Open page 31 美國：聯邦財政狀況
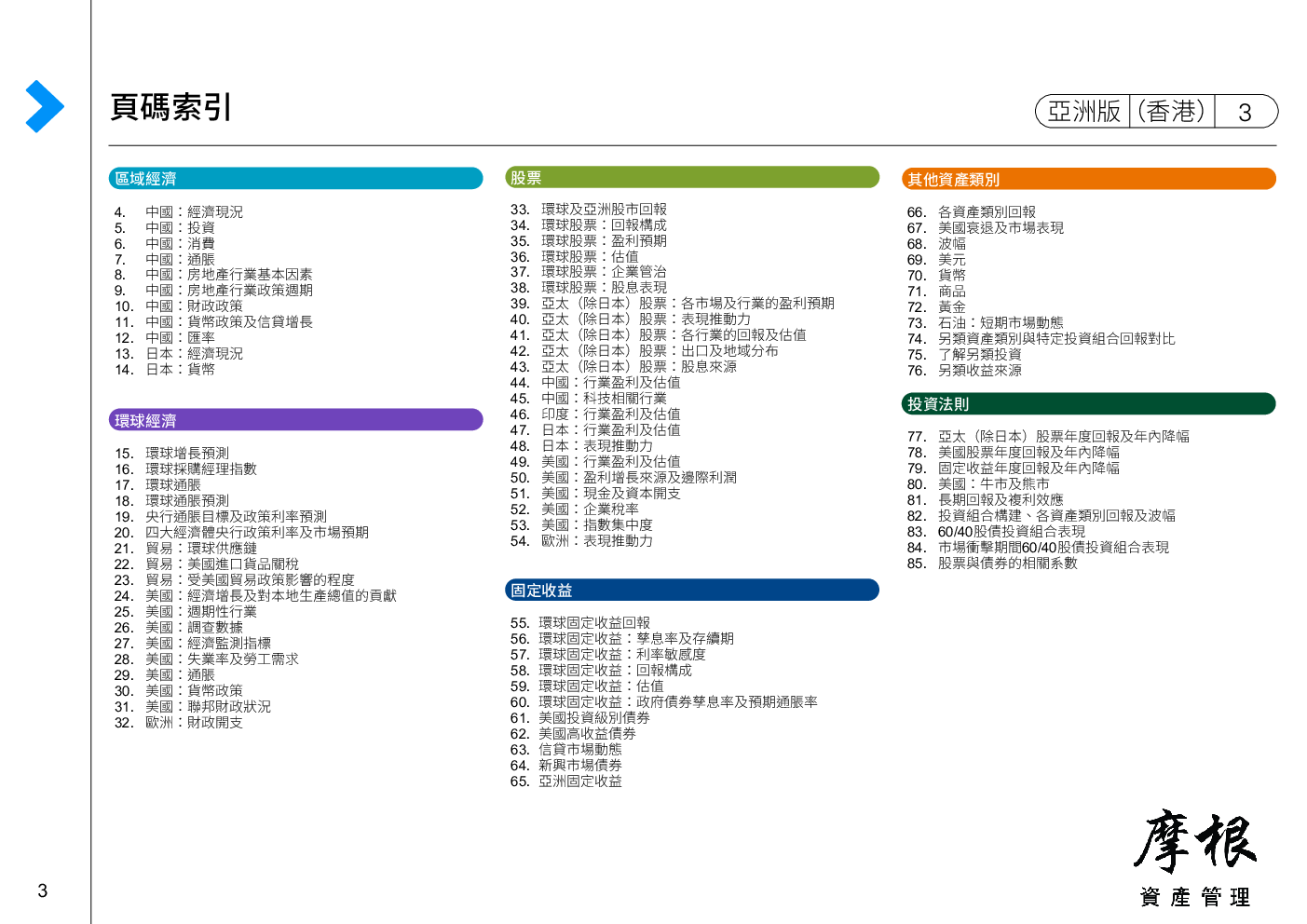Viewport: 1307px width, 924px height. click(193, 707)
